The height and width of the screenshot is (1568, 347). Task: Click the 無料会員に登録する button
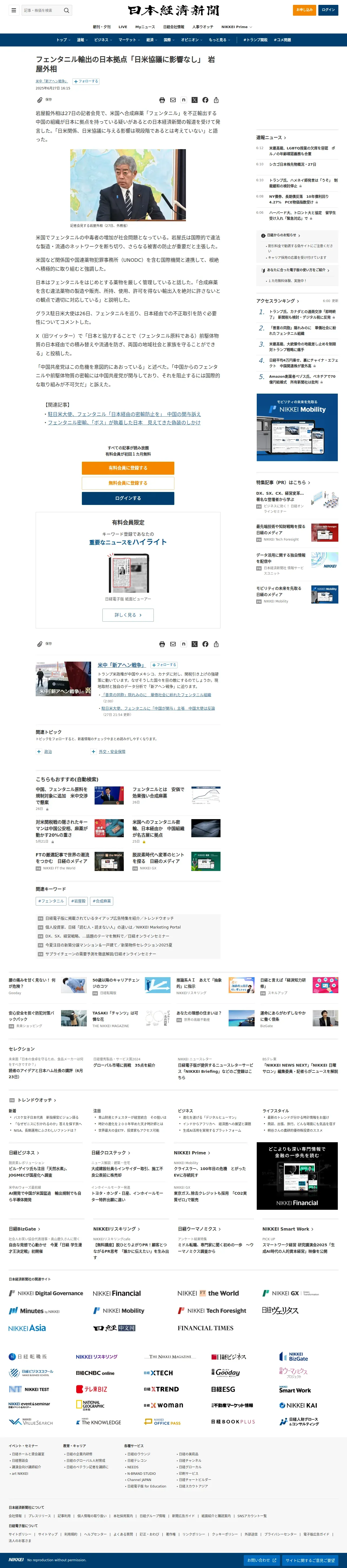pyautogui.click(x=128, y=483)
